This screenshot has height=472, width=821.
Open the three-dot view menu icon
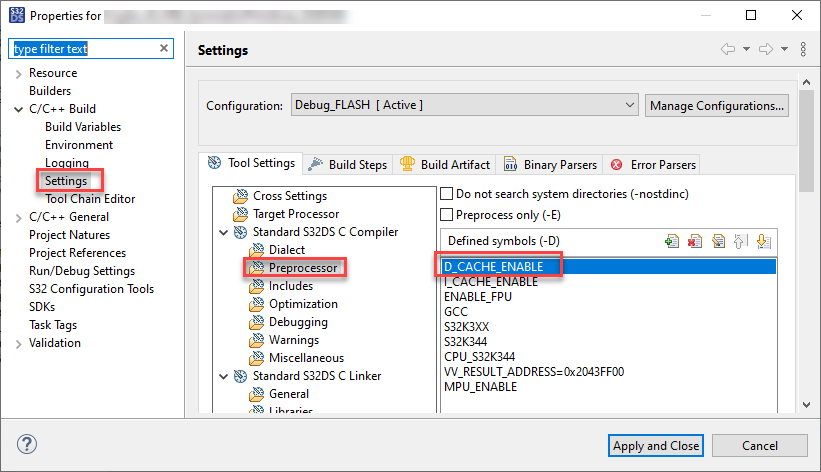[804, 49]
